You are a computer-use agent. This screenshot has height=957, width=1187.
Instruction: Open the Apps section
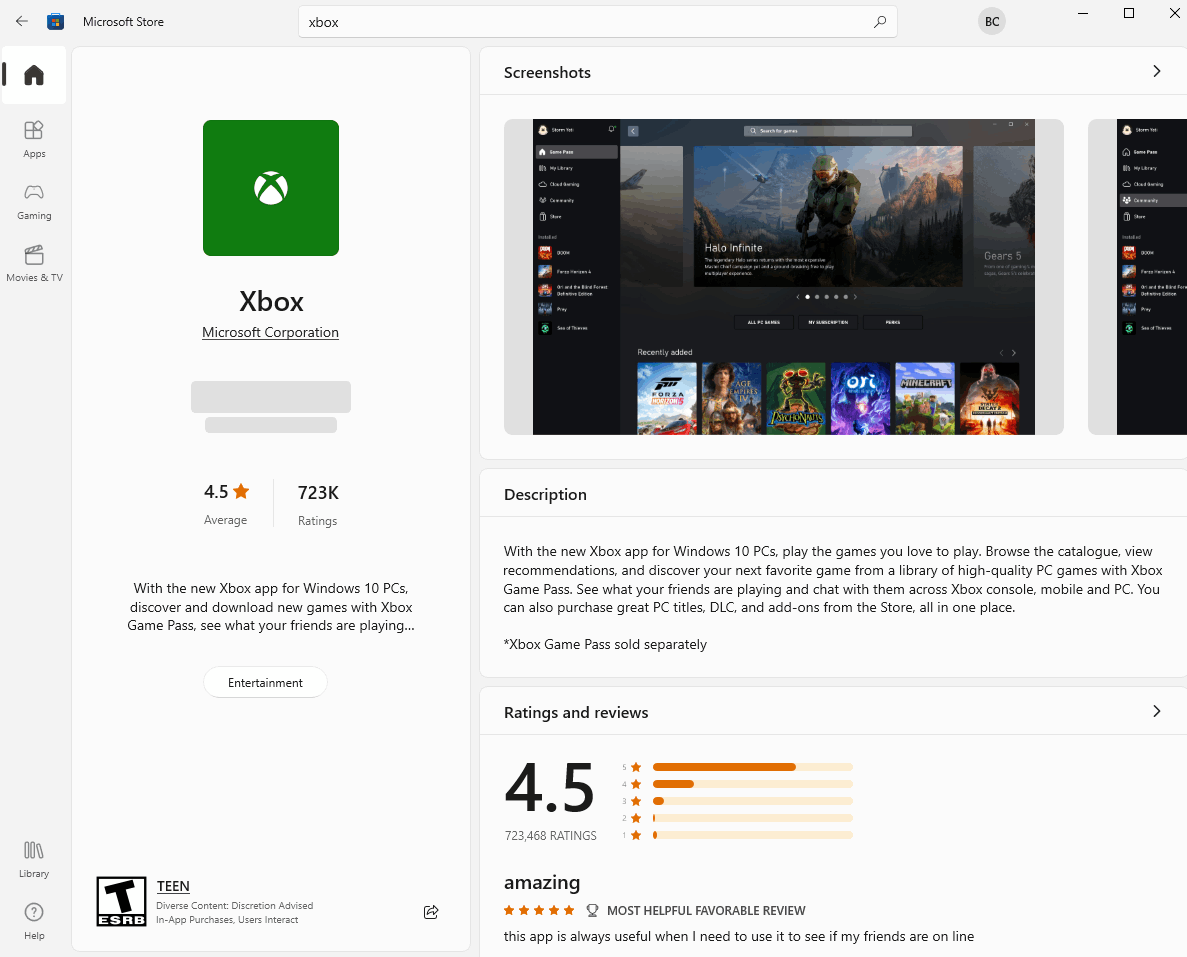click(x=34, y=139)
